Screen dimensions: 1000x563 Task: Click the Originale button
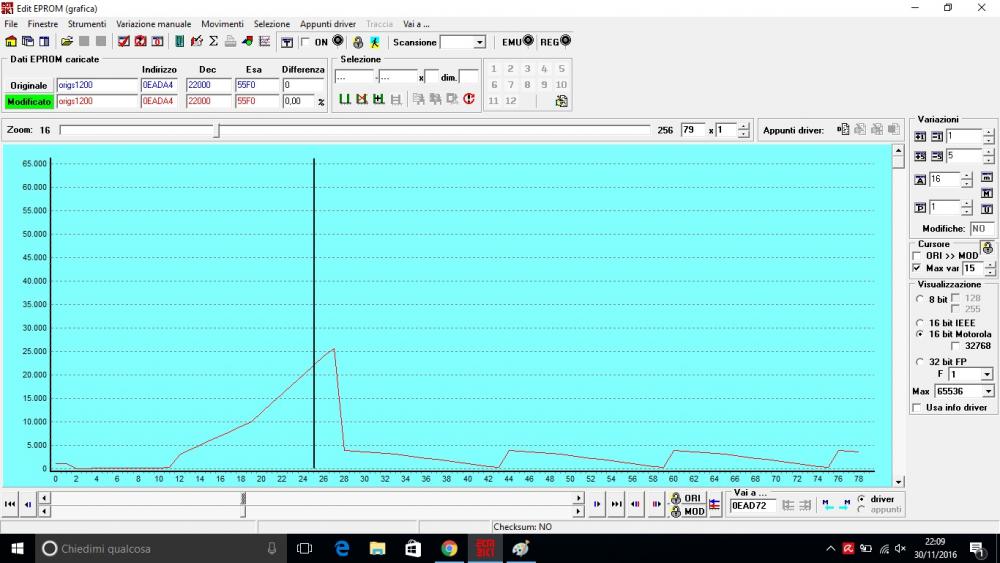[29, 85]
